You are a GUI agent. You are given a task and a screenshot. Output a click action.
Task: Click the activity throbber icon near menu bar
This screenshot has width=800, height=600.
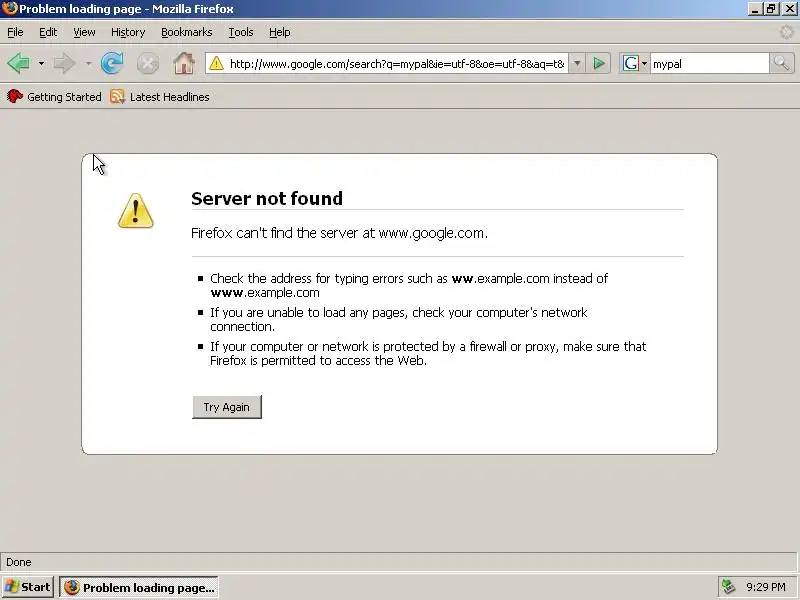point(786,32)
